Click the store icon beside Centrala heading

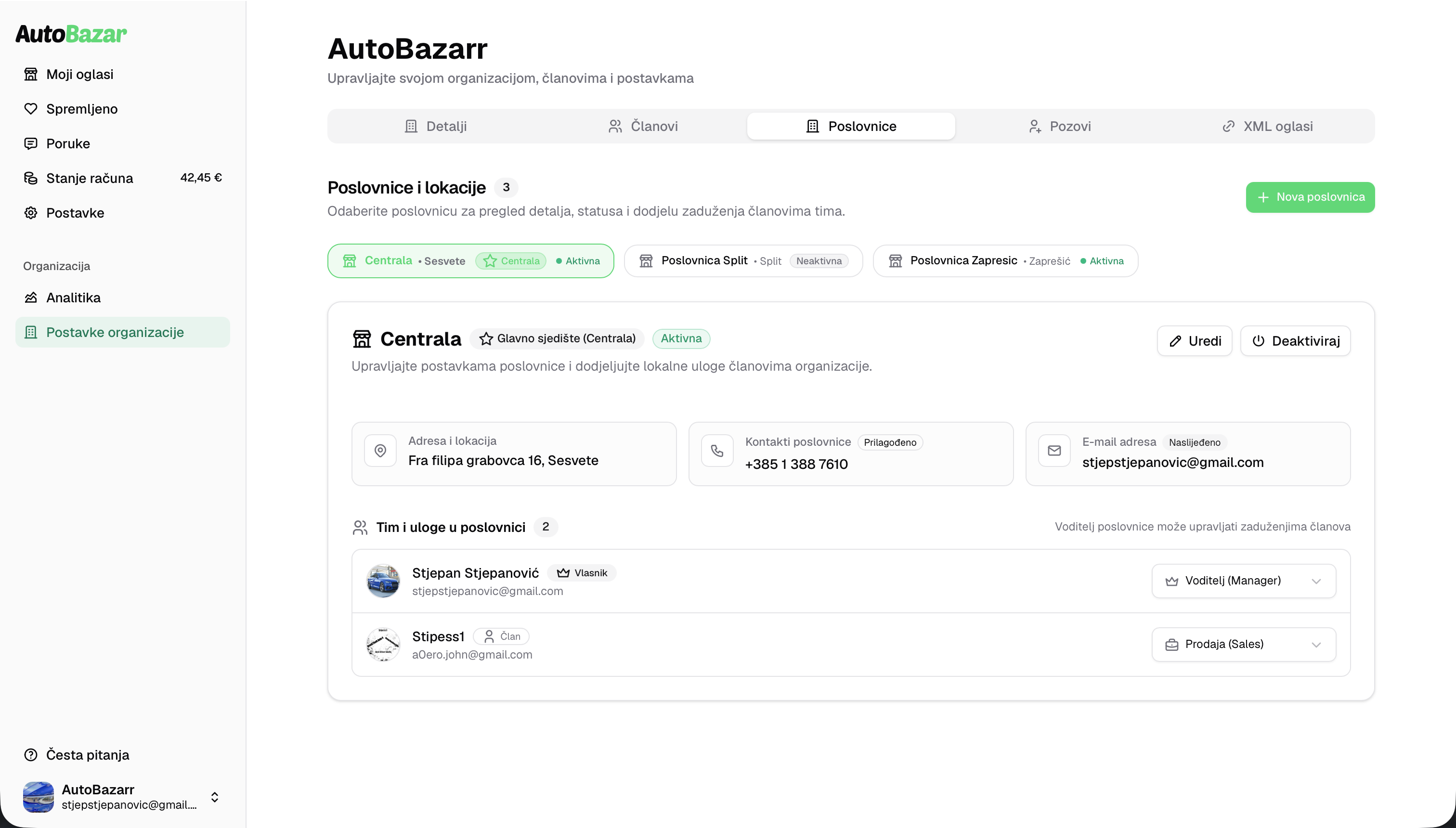pos(362,339)
